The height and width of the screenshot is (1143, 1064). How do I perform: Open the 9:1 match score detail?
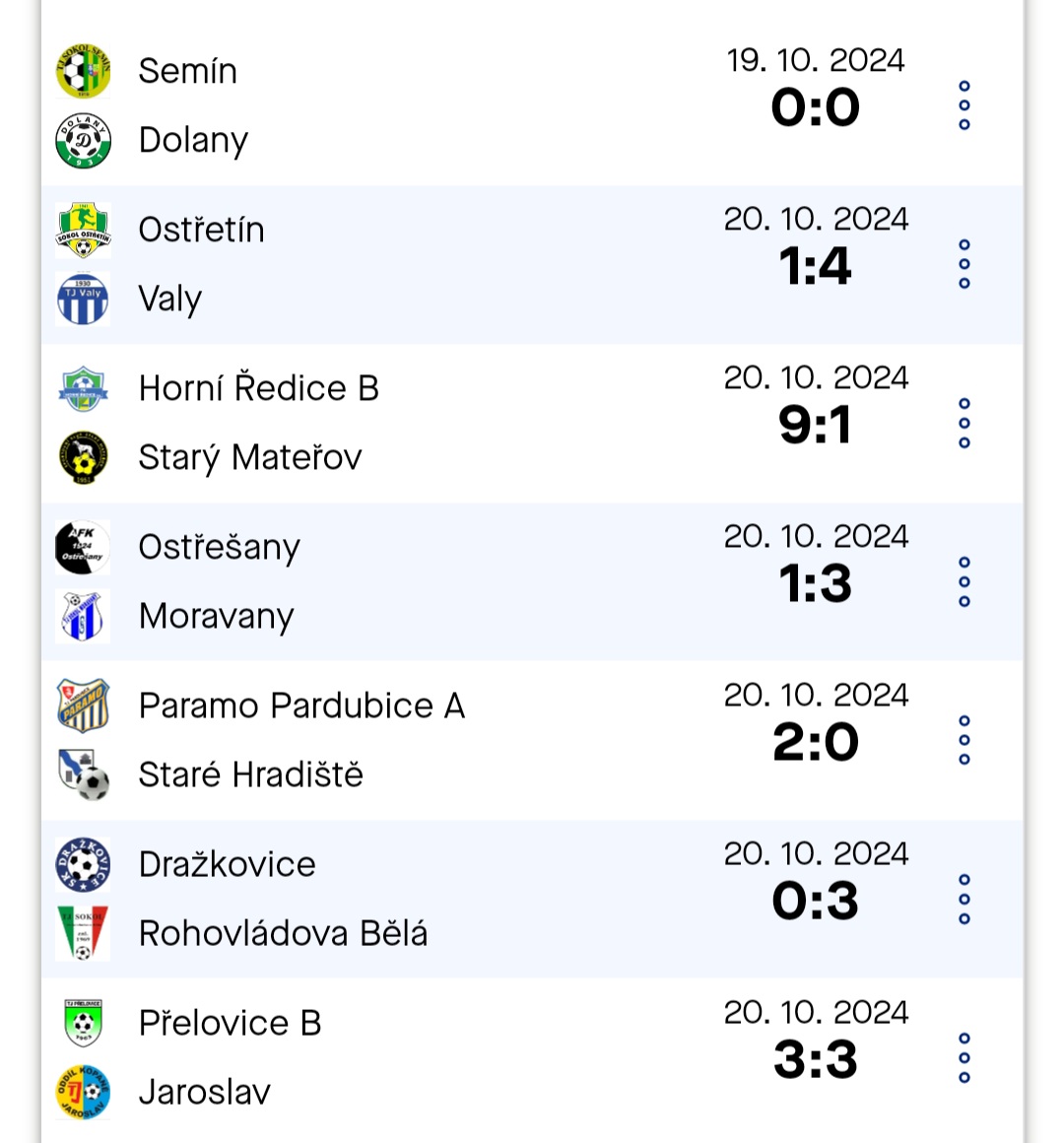[815, 425]
